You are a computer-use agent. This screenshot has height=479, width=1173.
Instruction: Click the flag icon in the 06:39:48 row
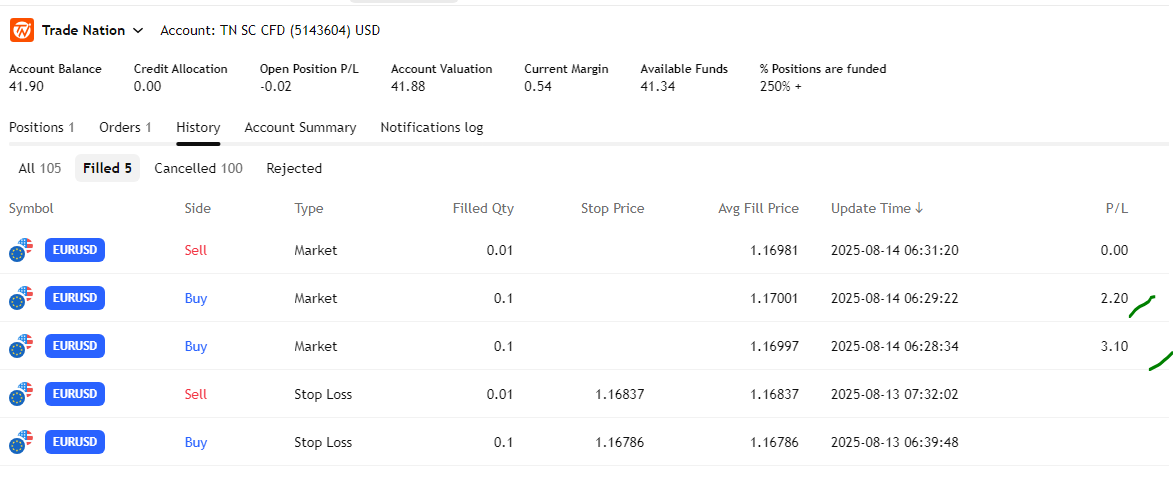point(20,442)
